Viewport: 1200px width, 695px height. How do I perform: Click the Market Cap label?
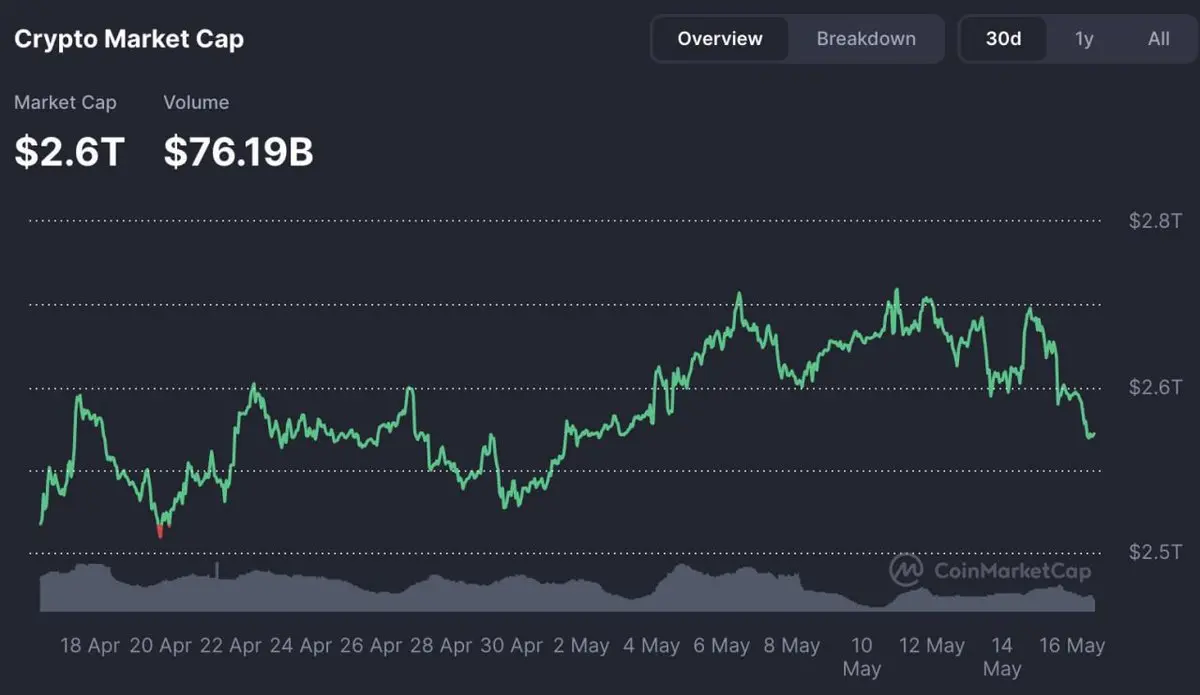tap(65, 102)
